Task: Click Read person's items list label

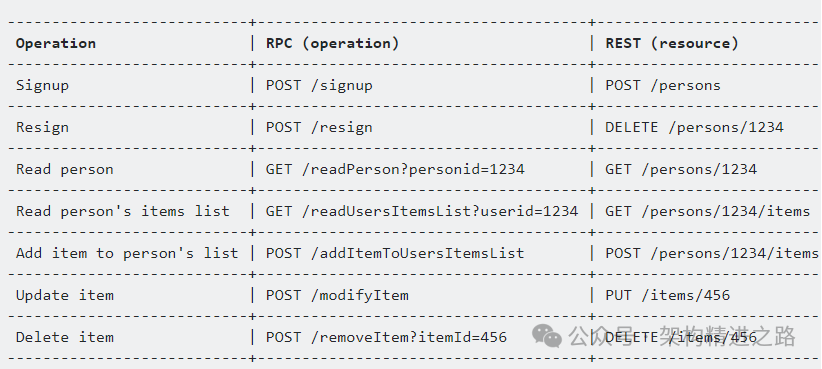Action: (x=123, y=211)
